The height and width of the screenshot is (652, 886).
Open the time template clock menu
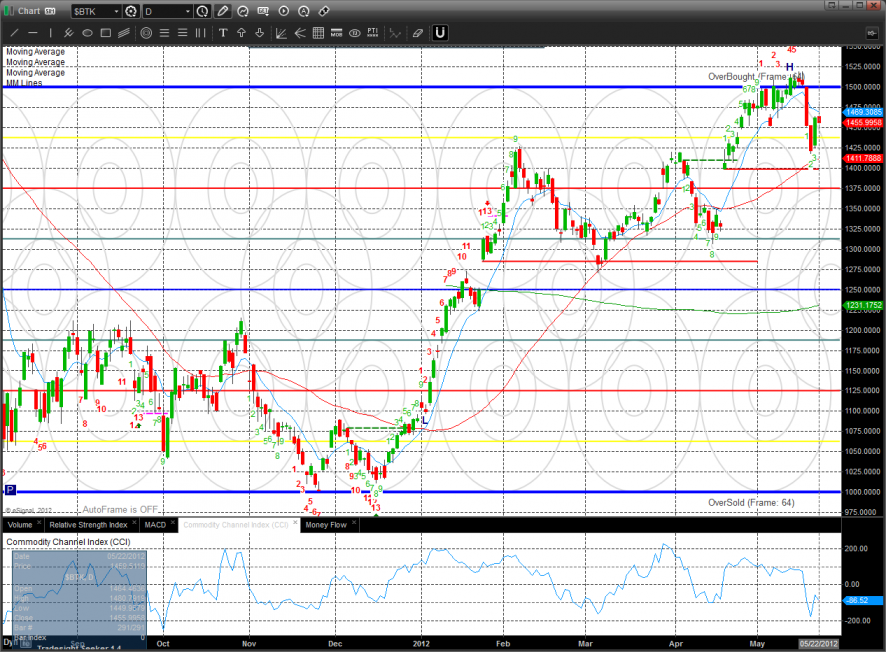203,11
